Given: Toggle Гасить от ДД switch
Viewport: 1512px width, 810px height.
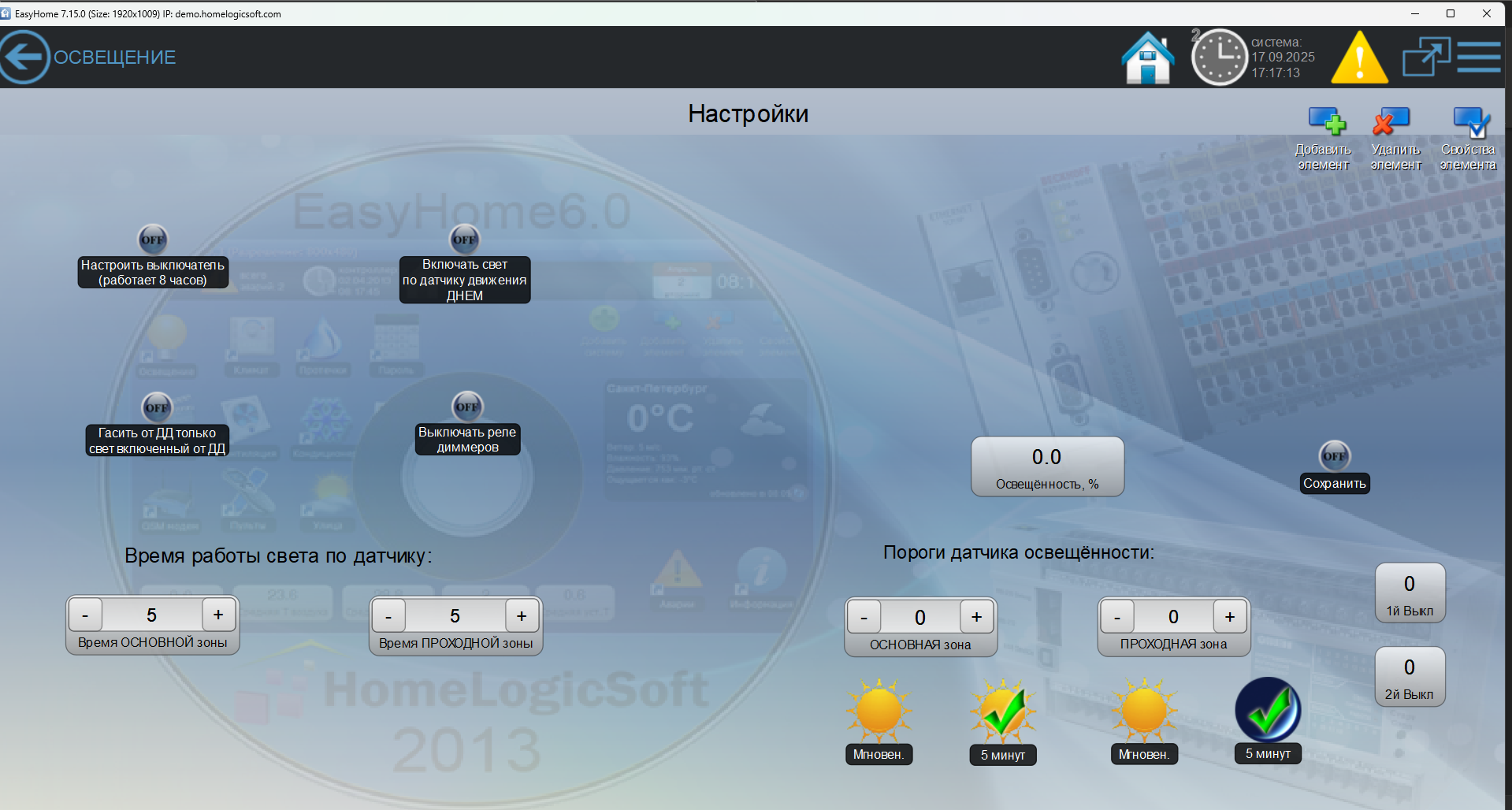Looking at the screenshot, I should pyautogui.click(x=157, y=407).
